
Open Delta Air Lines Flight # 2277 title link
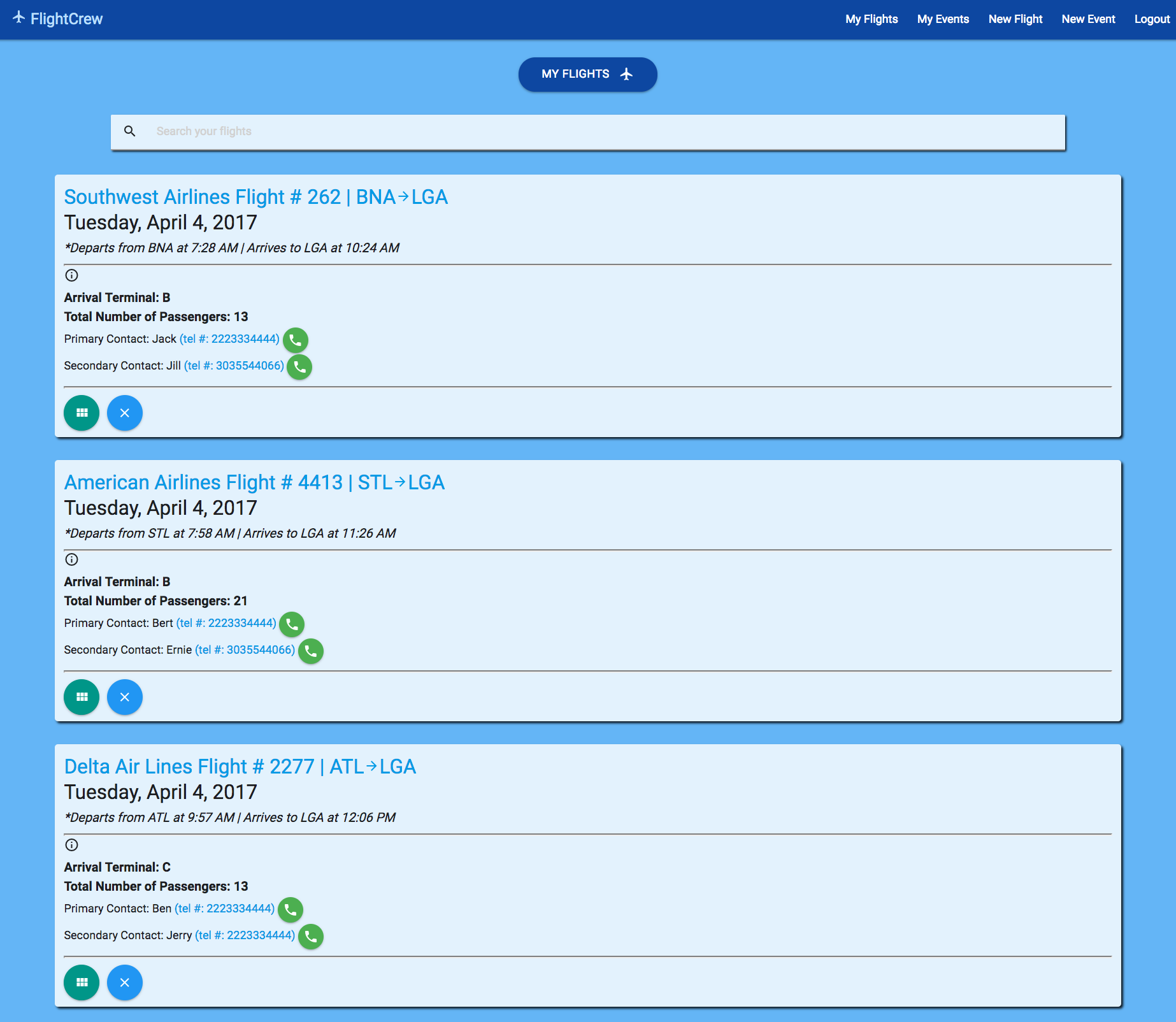[x=240, y=766]
